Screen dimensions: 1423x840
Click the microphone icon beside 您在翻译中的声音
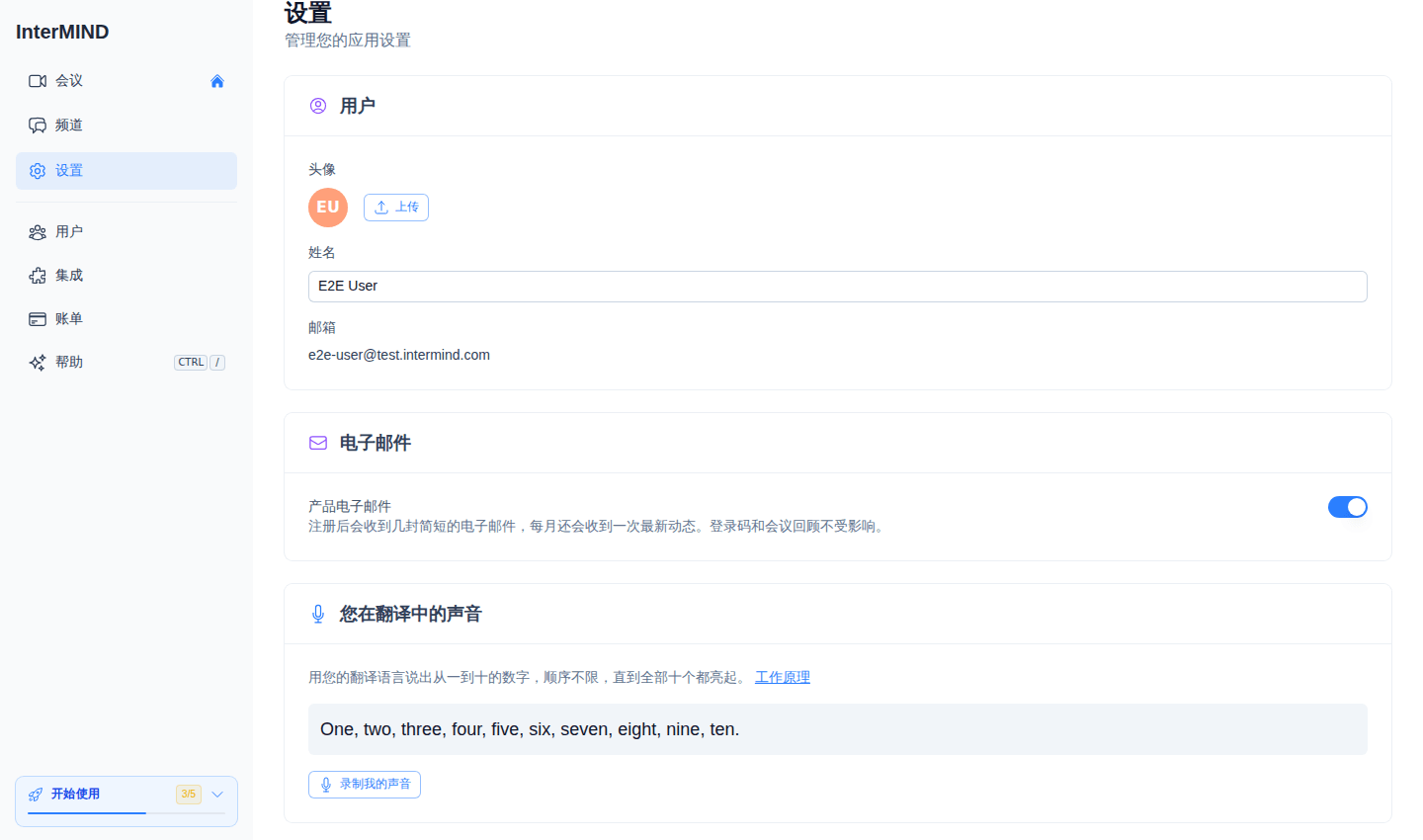(x=318, y=614)
